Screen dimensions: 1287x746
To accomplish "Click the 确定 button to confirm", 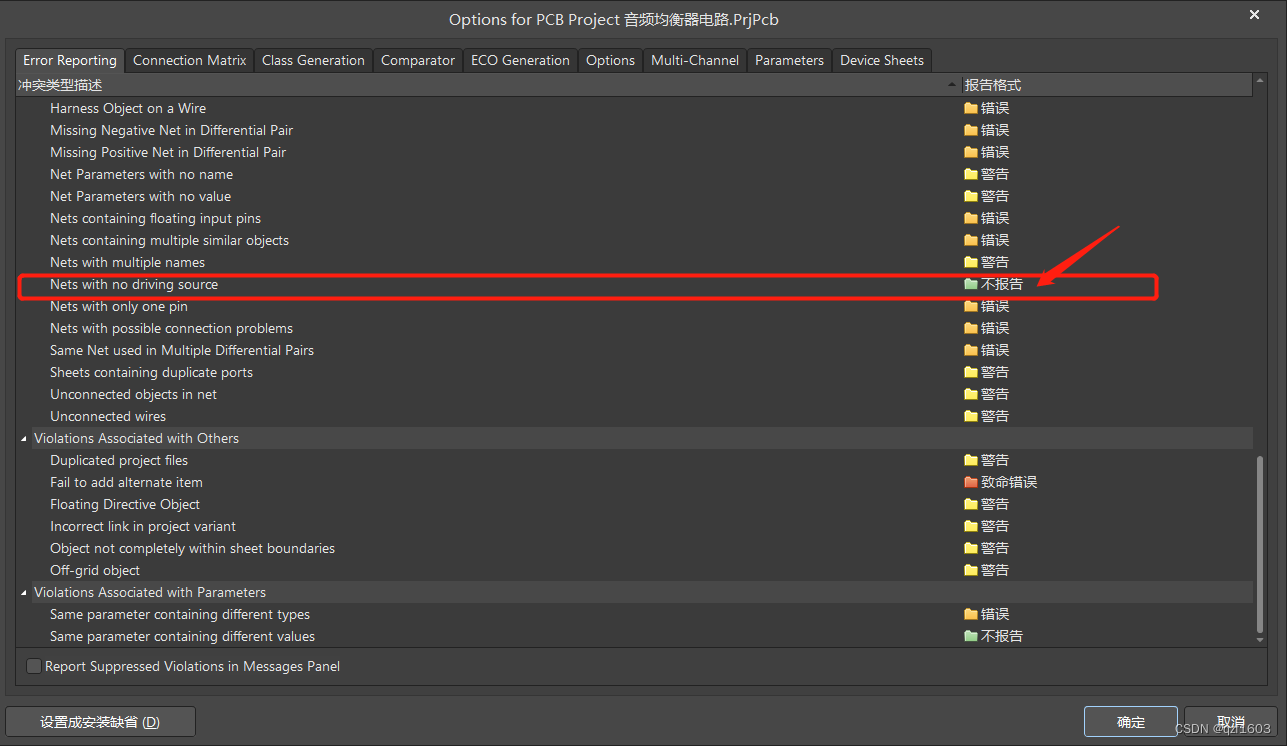I will click(x=1130, y=721).
